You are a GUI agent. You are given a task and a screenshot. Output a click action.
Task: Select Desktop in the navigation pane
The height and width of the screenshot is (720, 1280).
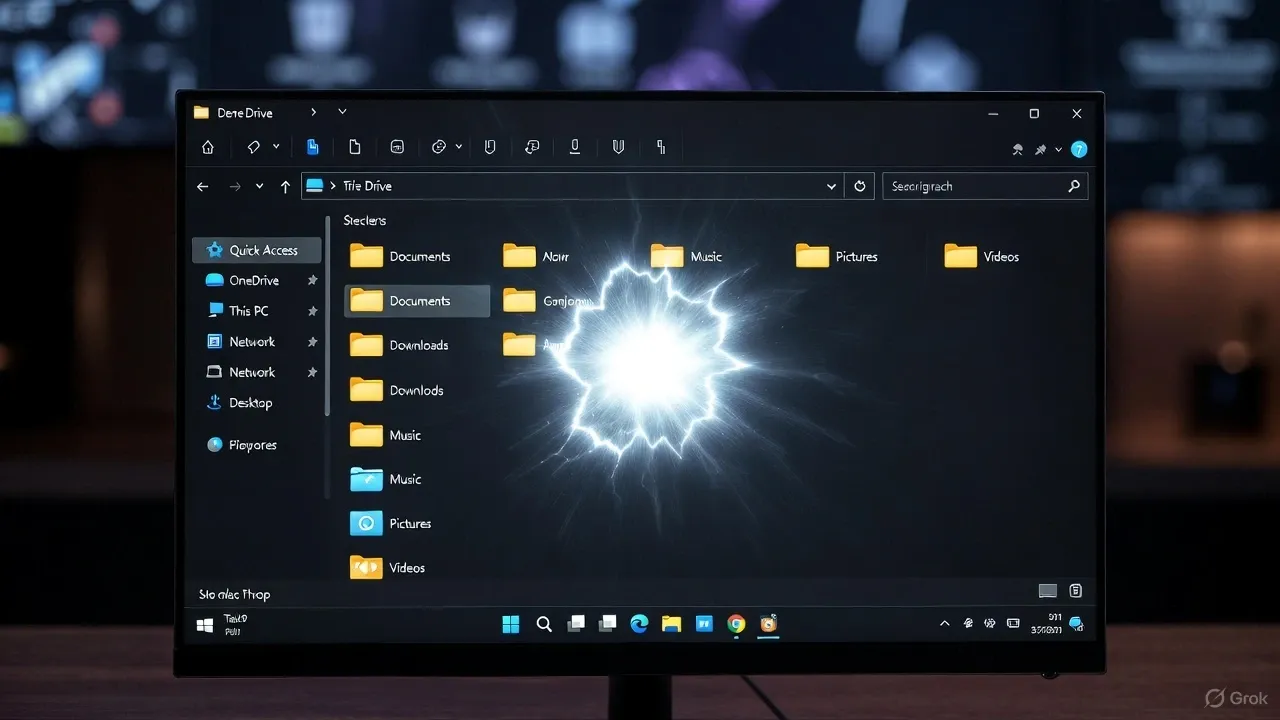point(249,403)
